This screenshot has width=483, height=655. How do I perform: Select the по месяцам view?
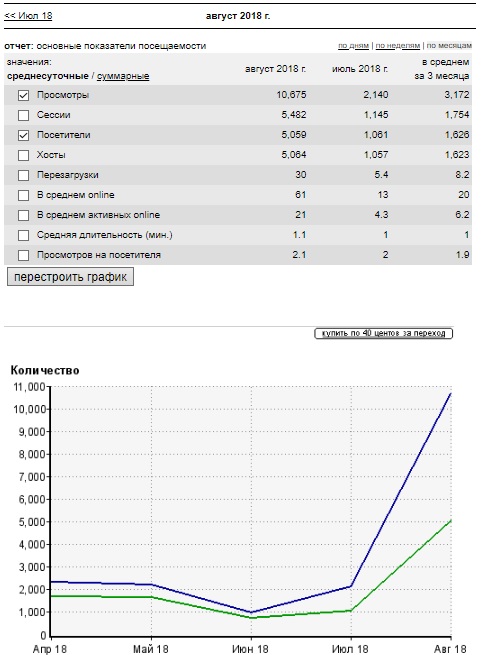click(x=449, y=46)
